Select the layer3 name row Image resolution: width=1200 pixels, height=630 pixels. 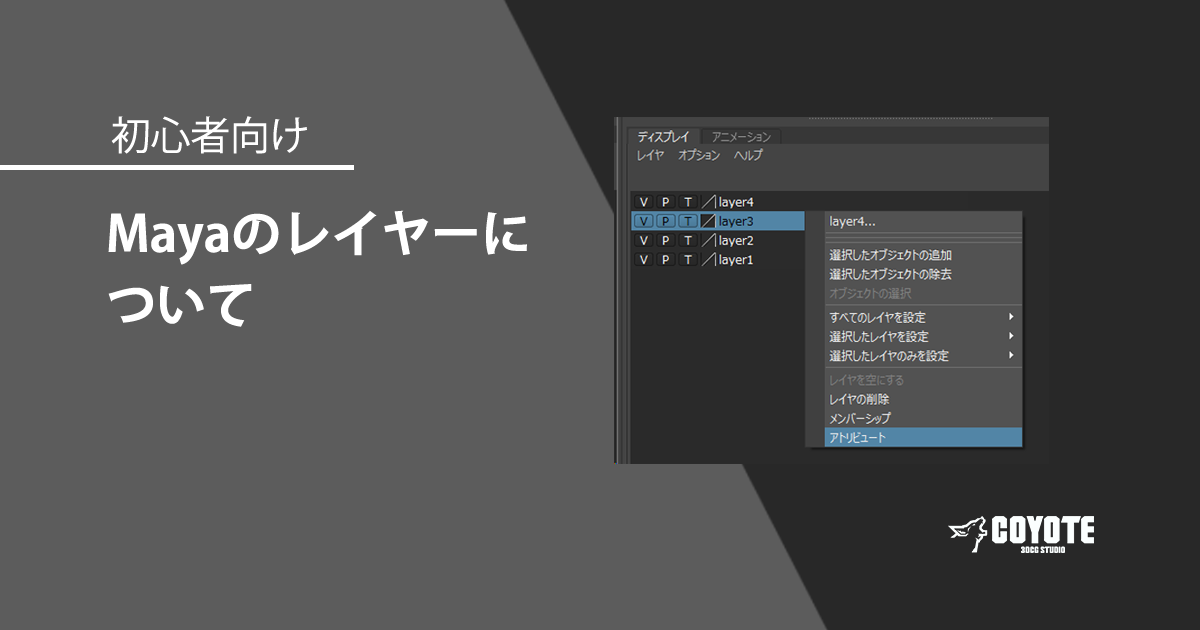coord(736,221)
